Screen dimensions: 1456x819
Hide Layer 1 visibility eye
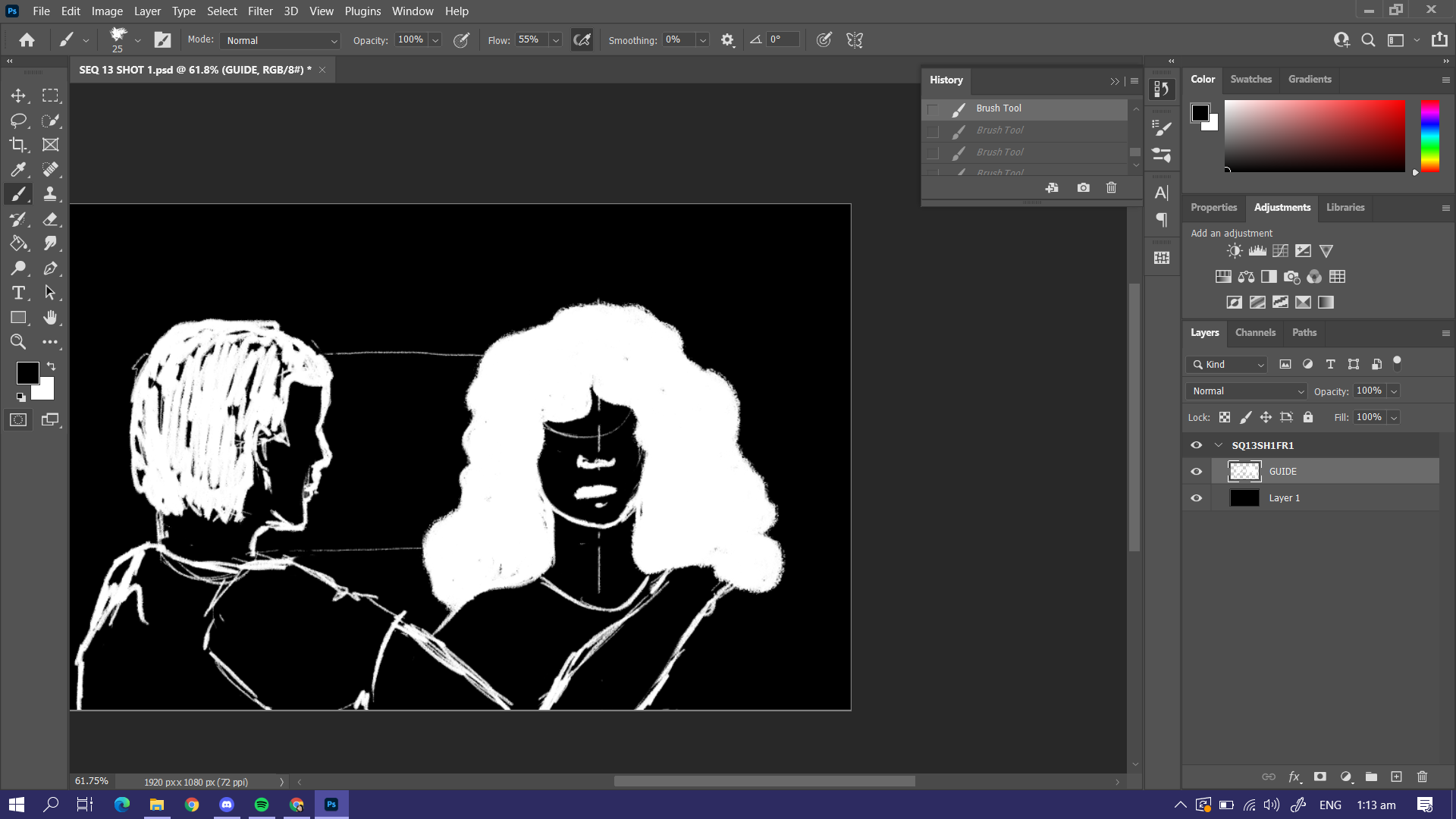click(x=1196, y=498)
